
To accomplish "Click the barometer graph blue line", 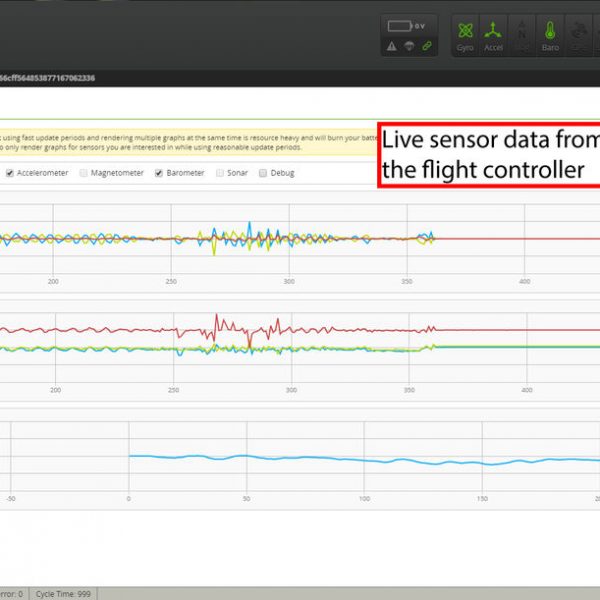I will point(364,460).
